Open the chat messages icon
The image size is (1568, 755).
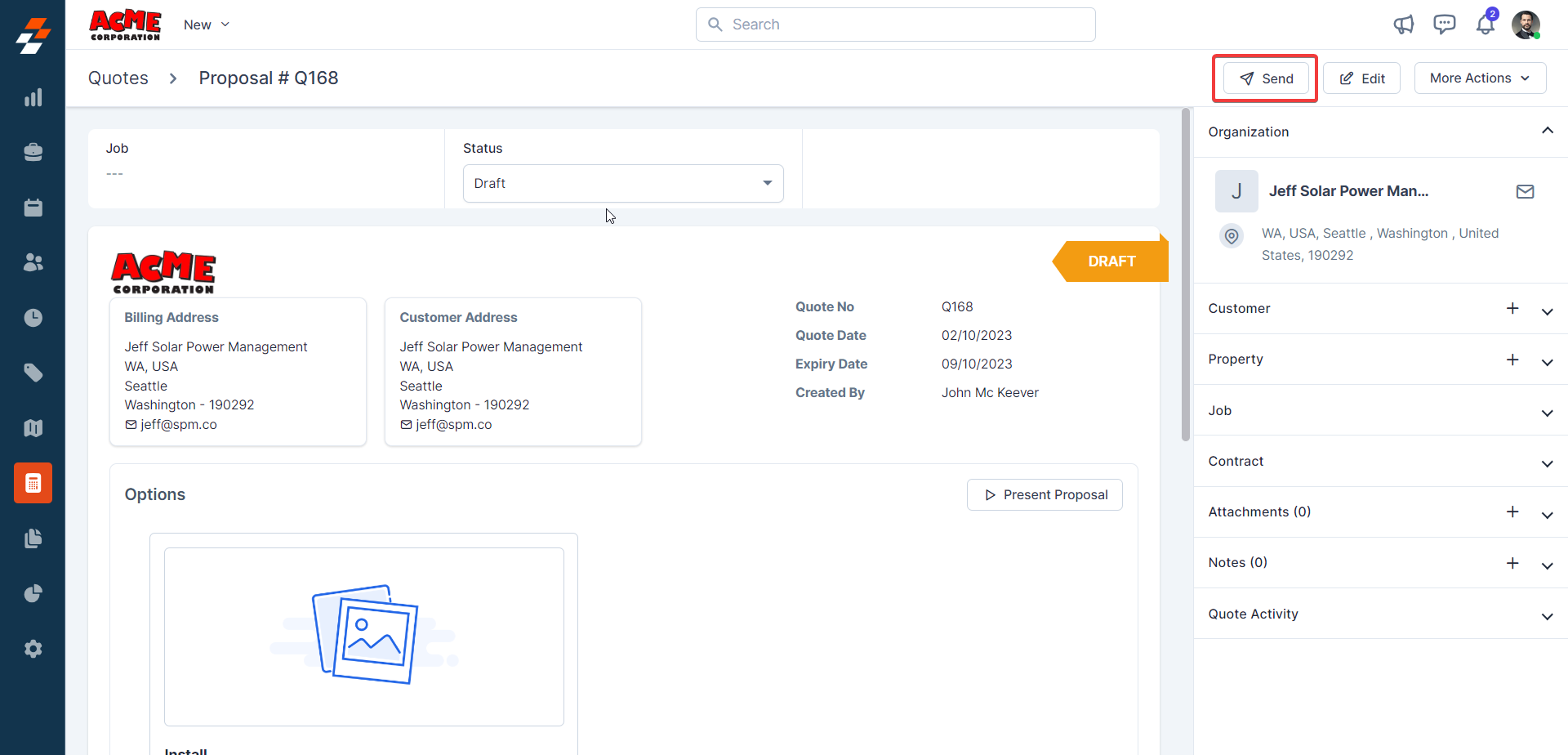click(x=1444, y=25)
